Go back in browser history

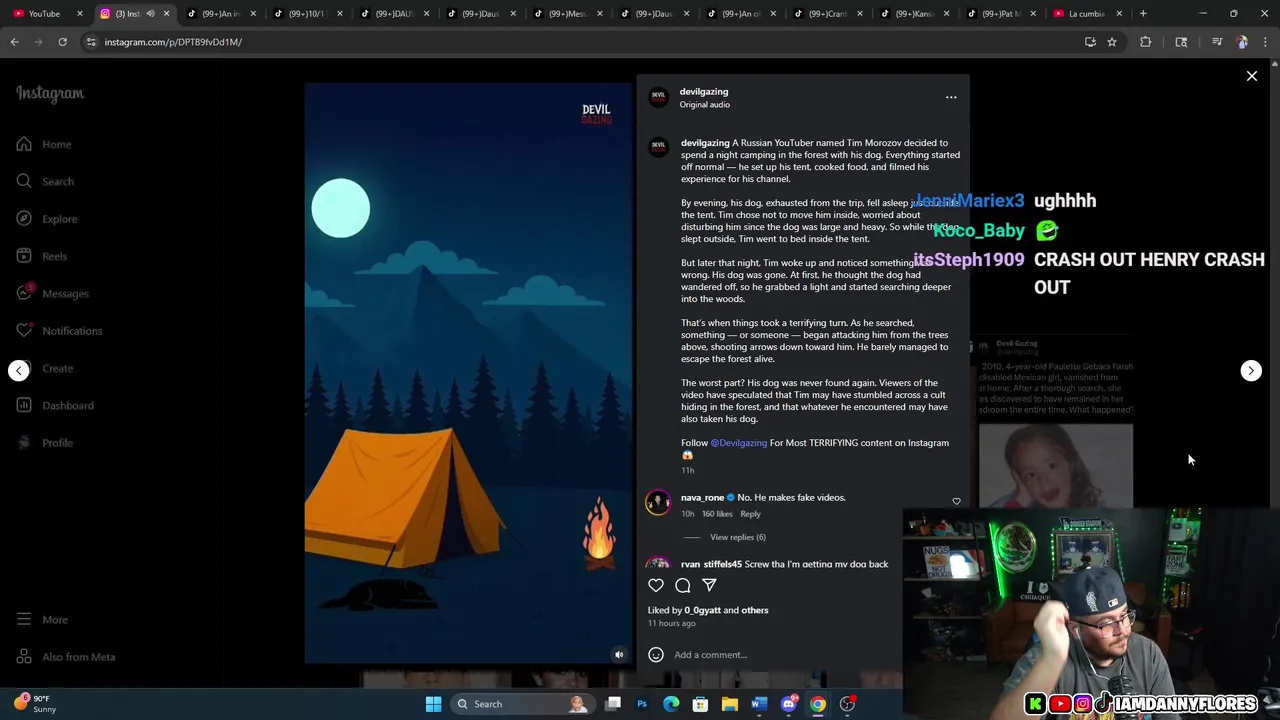[x=15, y=42]
